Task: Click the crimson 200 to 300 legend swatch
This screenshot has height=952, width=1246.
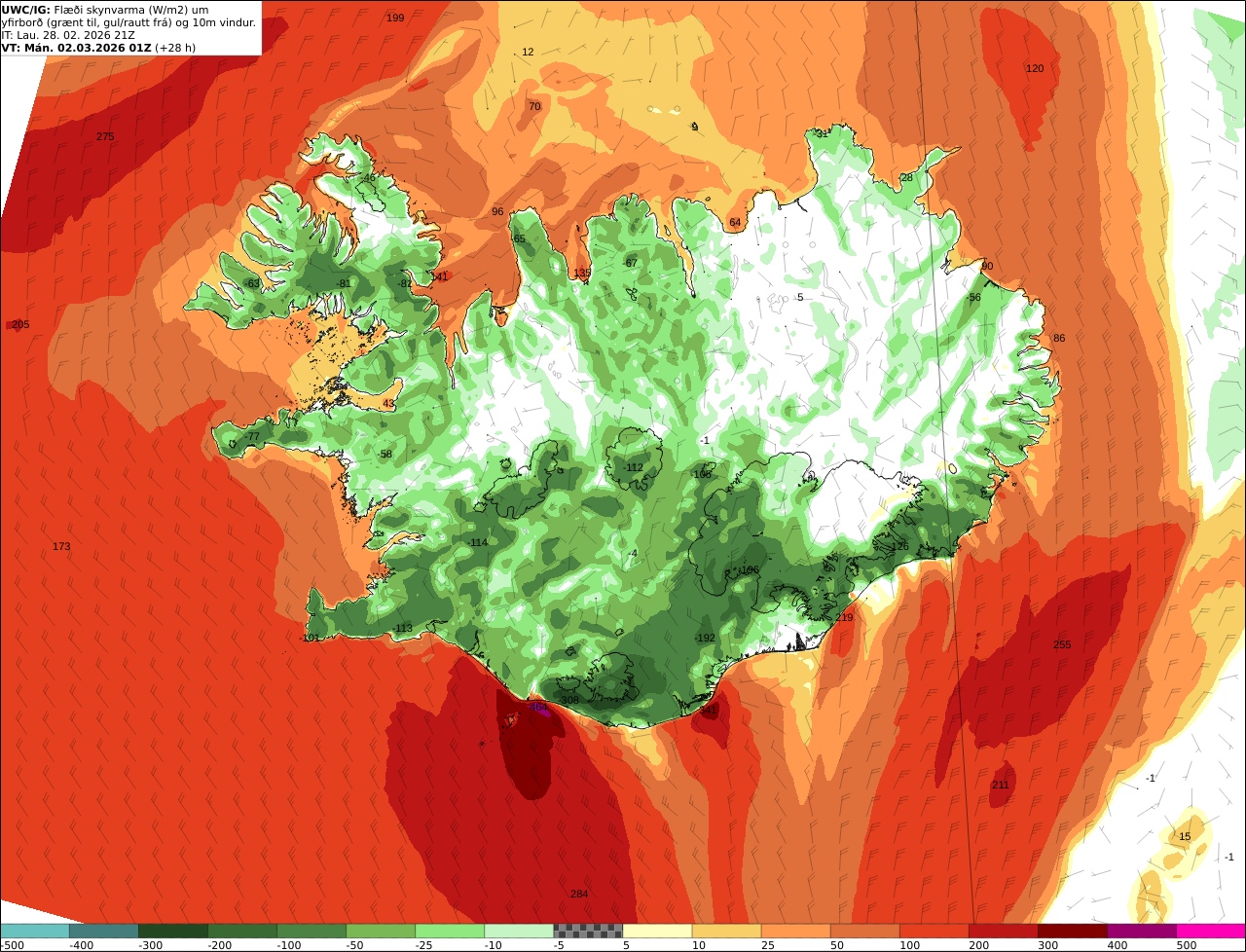Action: pos(1004,930)
